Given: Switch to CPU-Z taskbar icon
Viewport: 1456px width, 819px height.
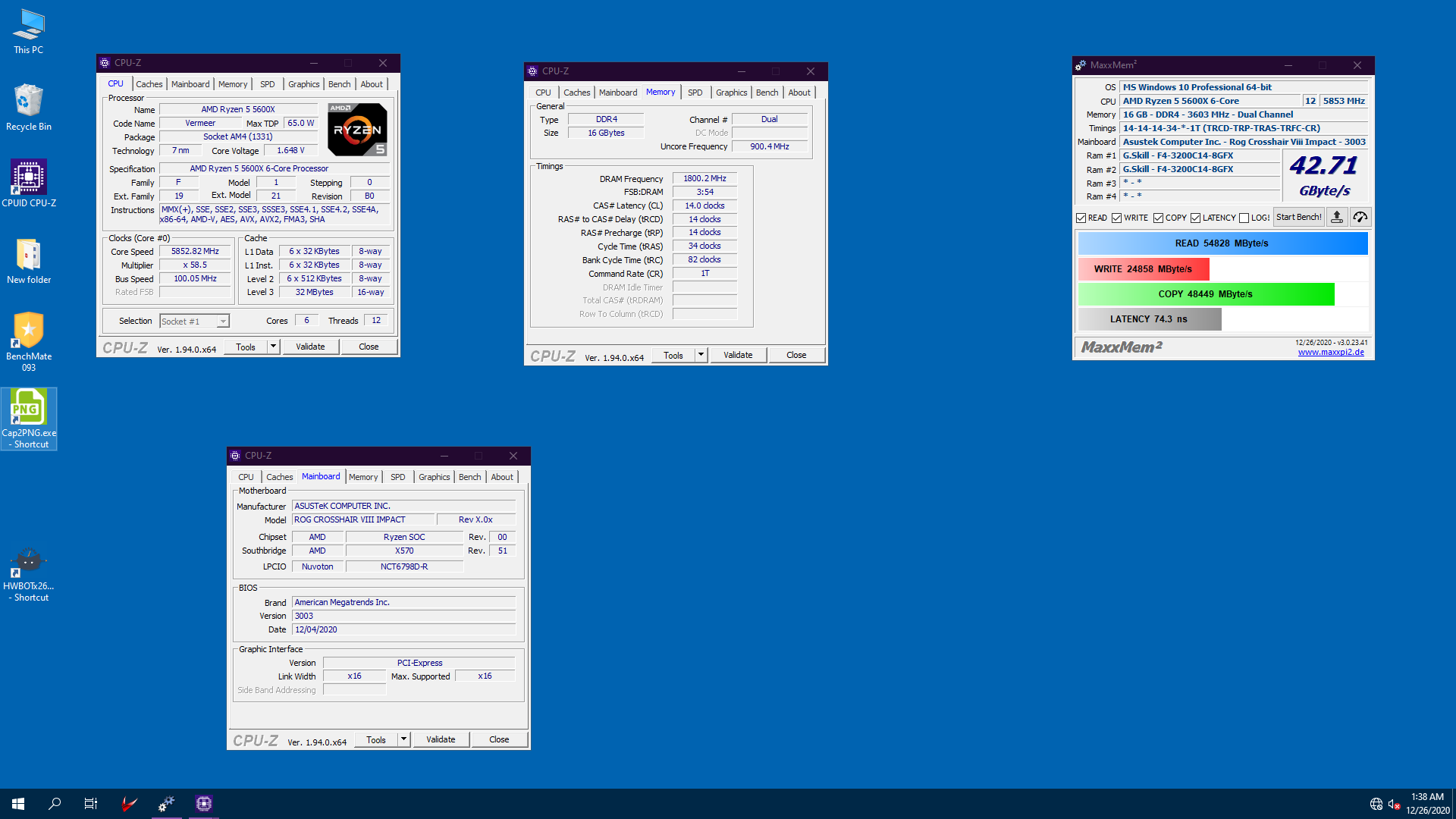Looking at the screenshot, I should [203, 804].
